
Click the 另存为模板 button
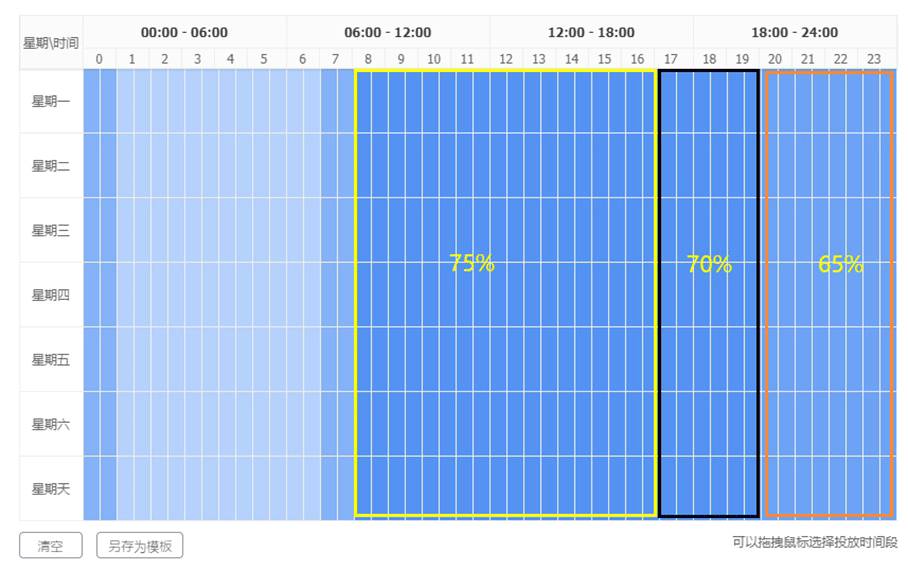click(x=140, y=546)
